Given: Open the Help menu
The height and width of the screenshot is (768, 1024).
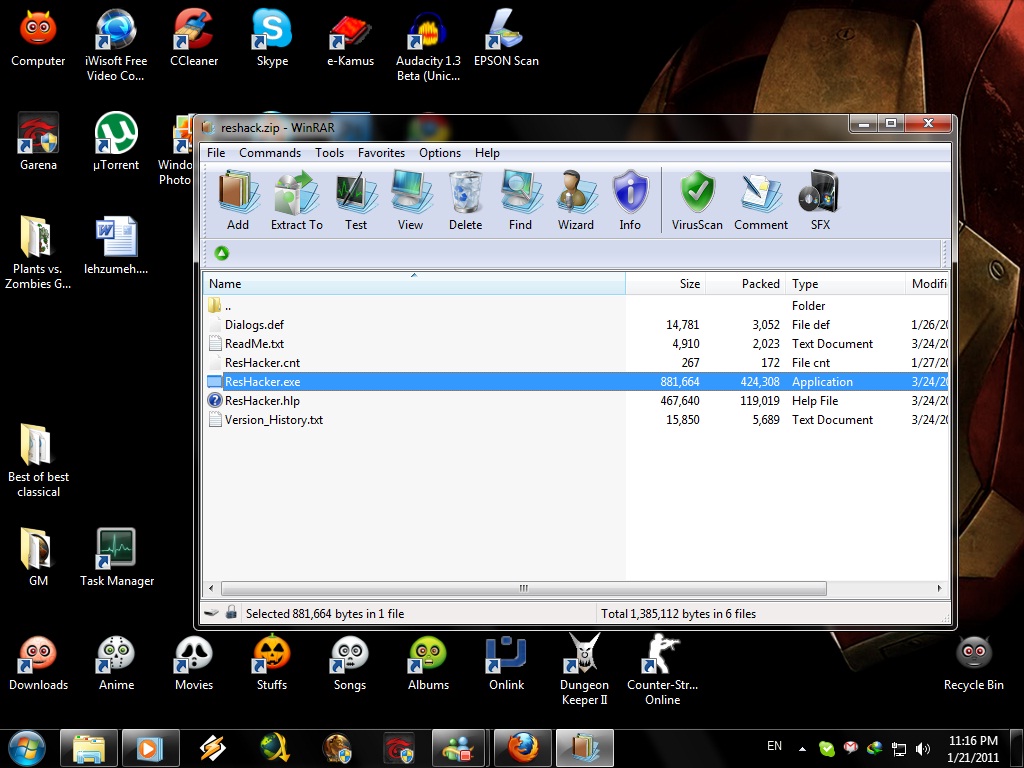Looking at the screenshot, I should pyautogui.click(x=487, y=153).
